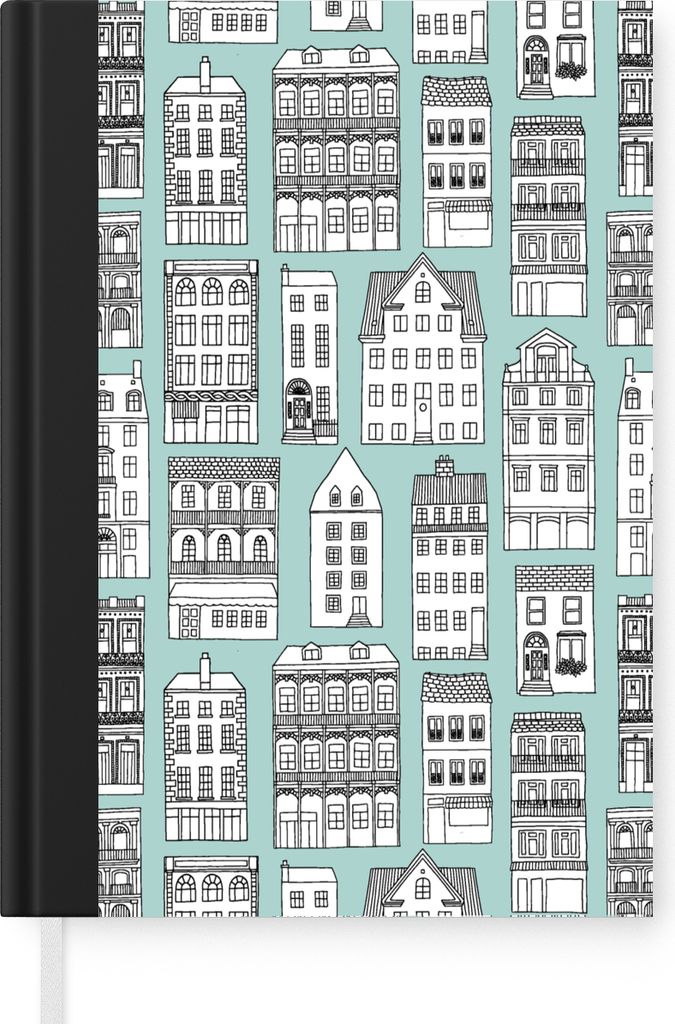Click the round doorknob on the central gabled house door
The image size is (675, 1024).
(423, 407)
